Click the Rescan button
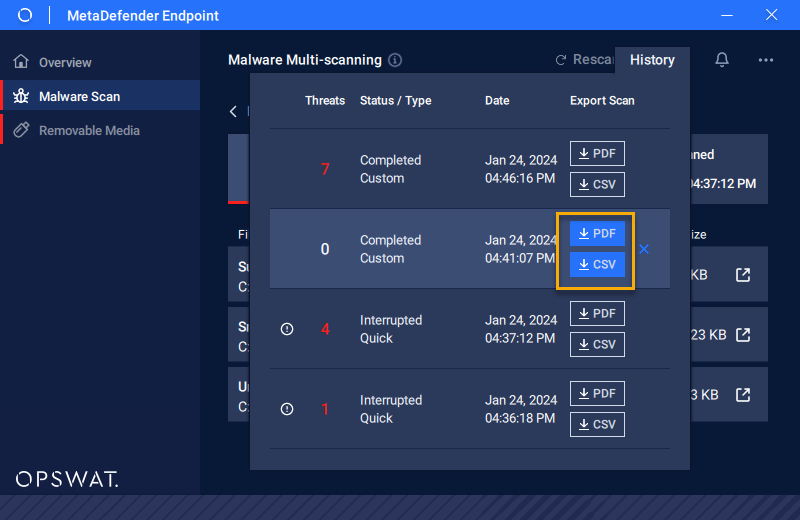Screen dimensions: 800x520 tap(585, 60)
